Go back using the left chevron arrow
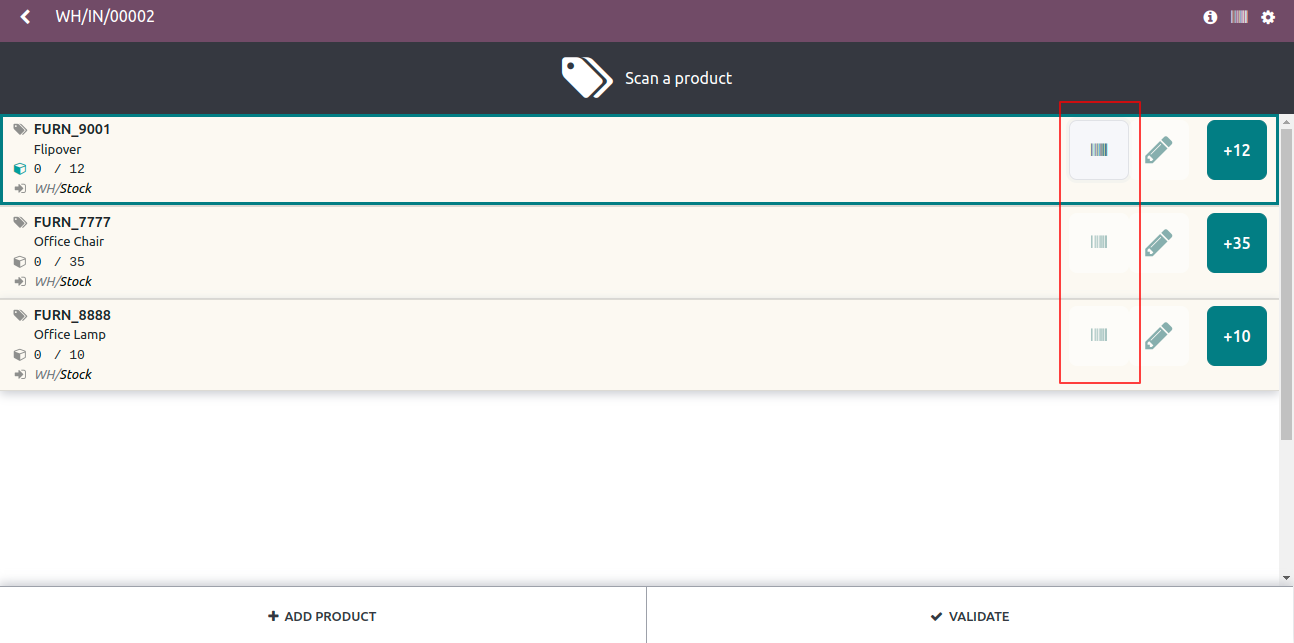 pos(25,17)
